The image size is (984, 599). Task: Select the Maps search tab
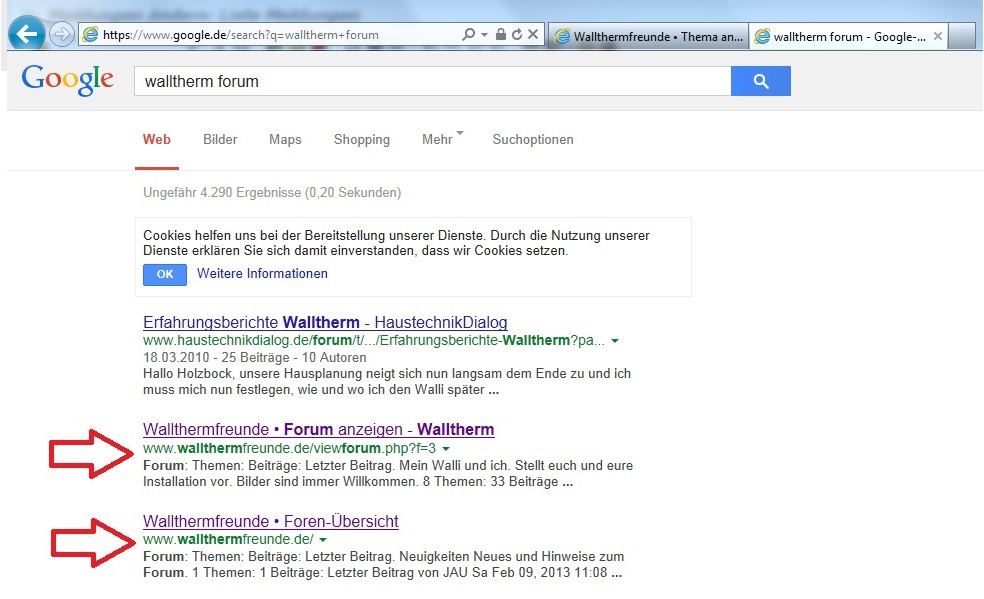(285, 139)
